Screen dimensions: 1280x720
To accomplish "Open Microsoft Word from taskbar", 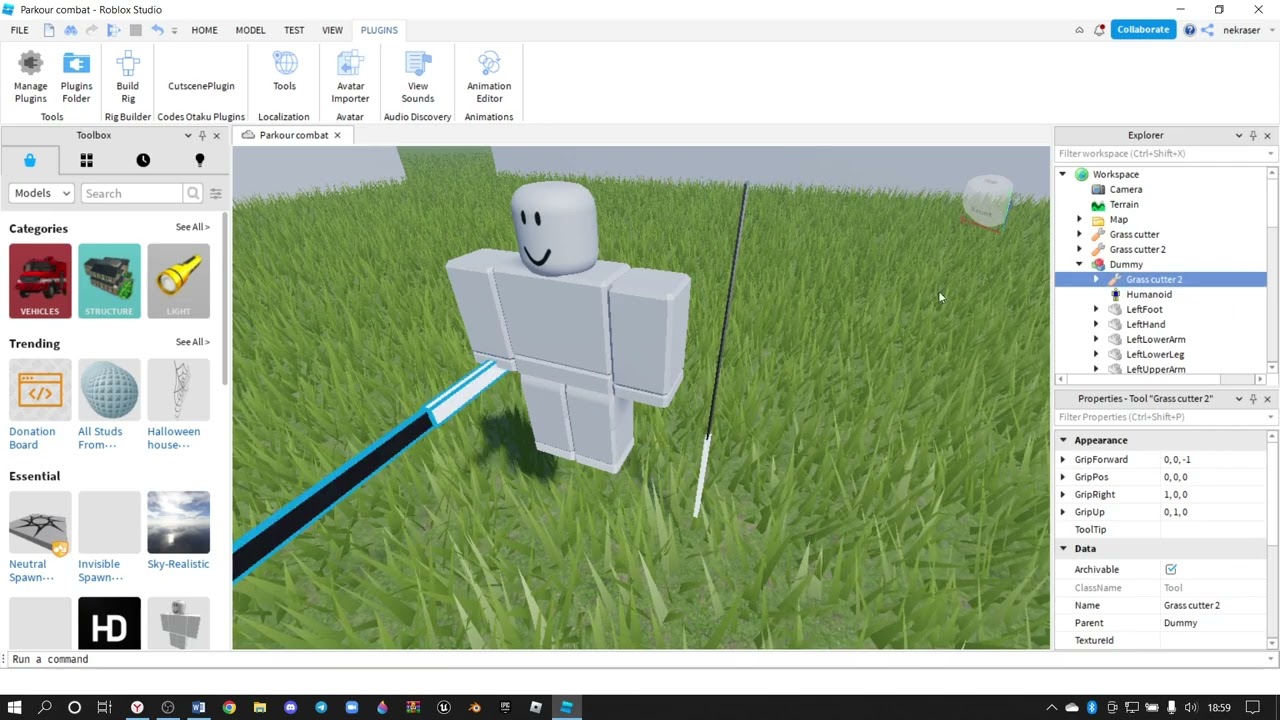I will click(198, 707).
